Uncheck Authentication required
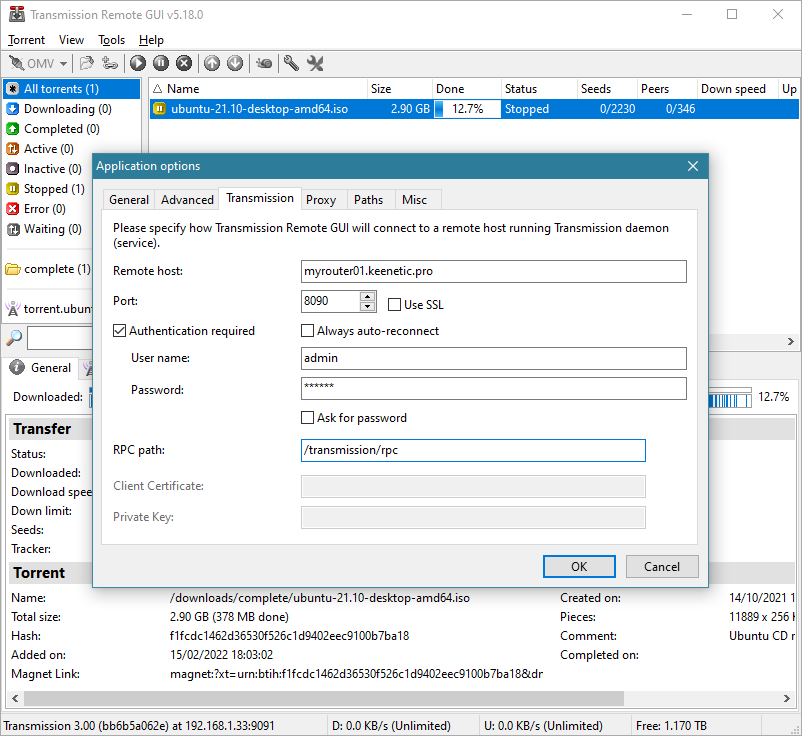Viewport: 802px width, 736px height. [x=120, y=331]
